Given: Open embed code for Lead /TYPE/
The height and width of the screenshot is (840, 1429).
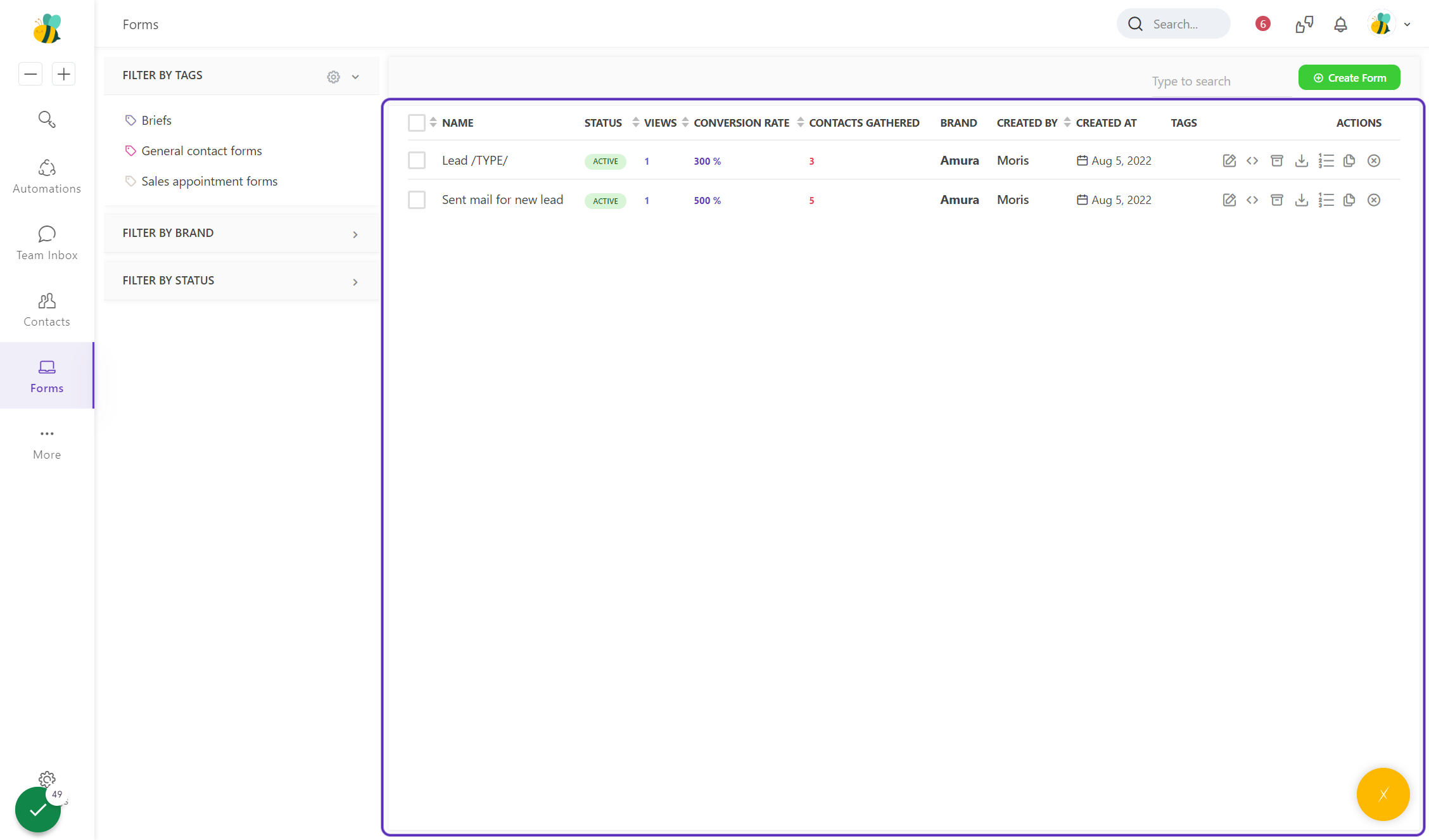Looking at the screenshot, I should coord(1252,161).
